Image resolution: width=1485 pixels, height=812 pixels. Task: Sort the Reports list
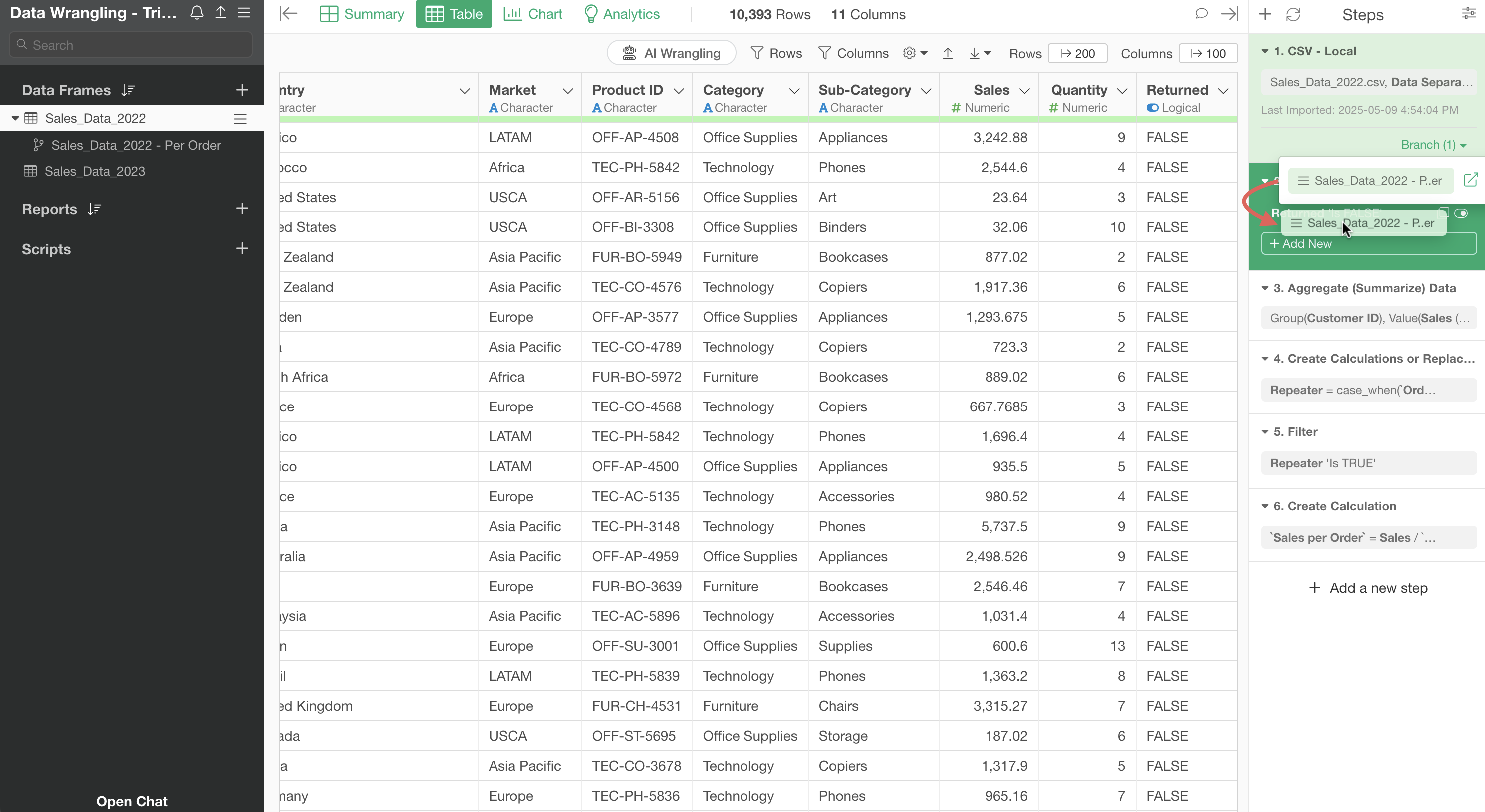point(94,209)
